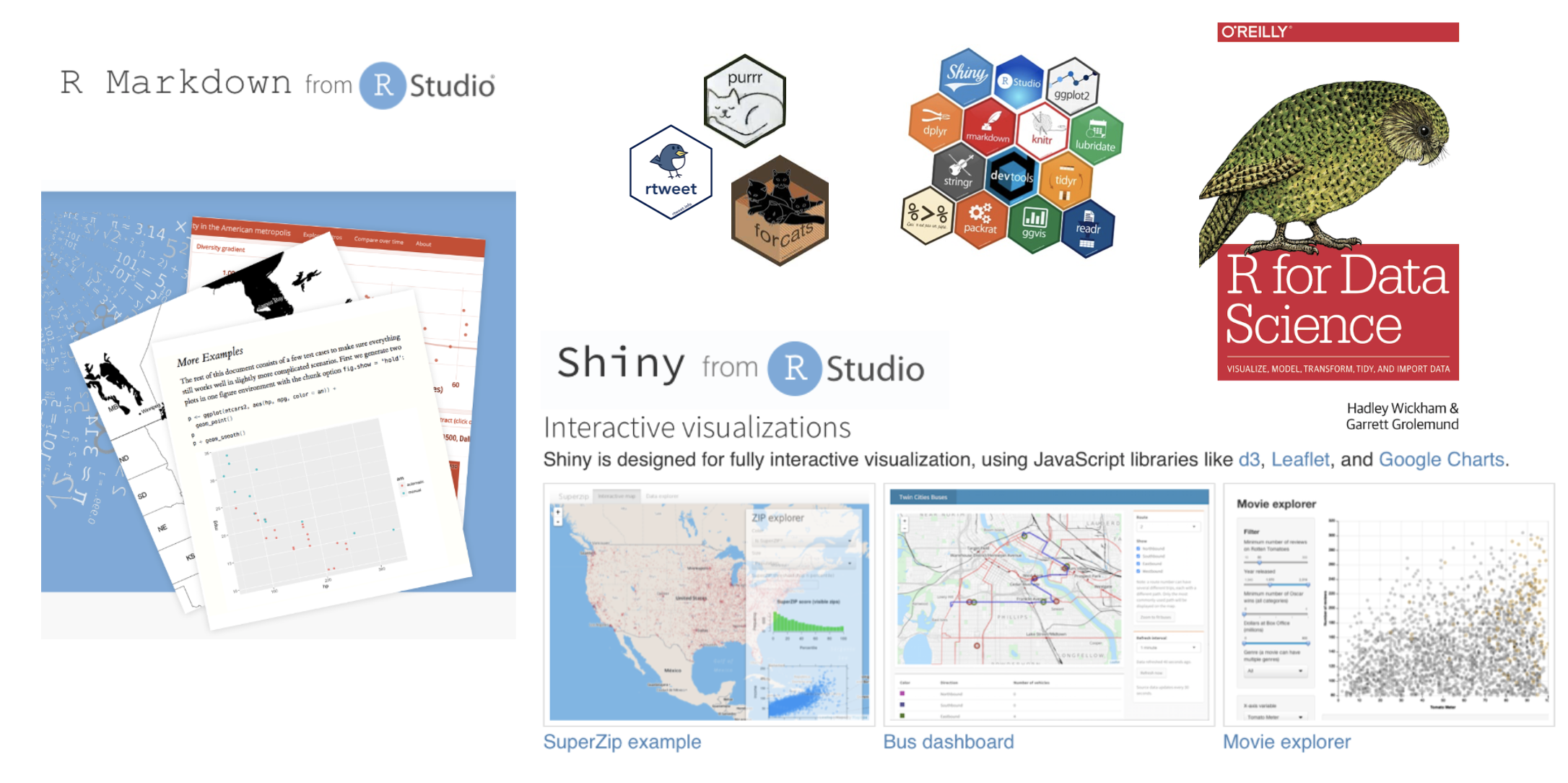The image size is (1568, 783).
Task: Select the Shiny hexagon badge
Action: [x=966, y=75]
